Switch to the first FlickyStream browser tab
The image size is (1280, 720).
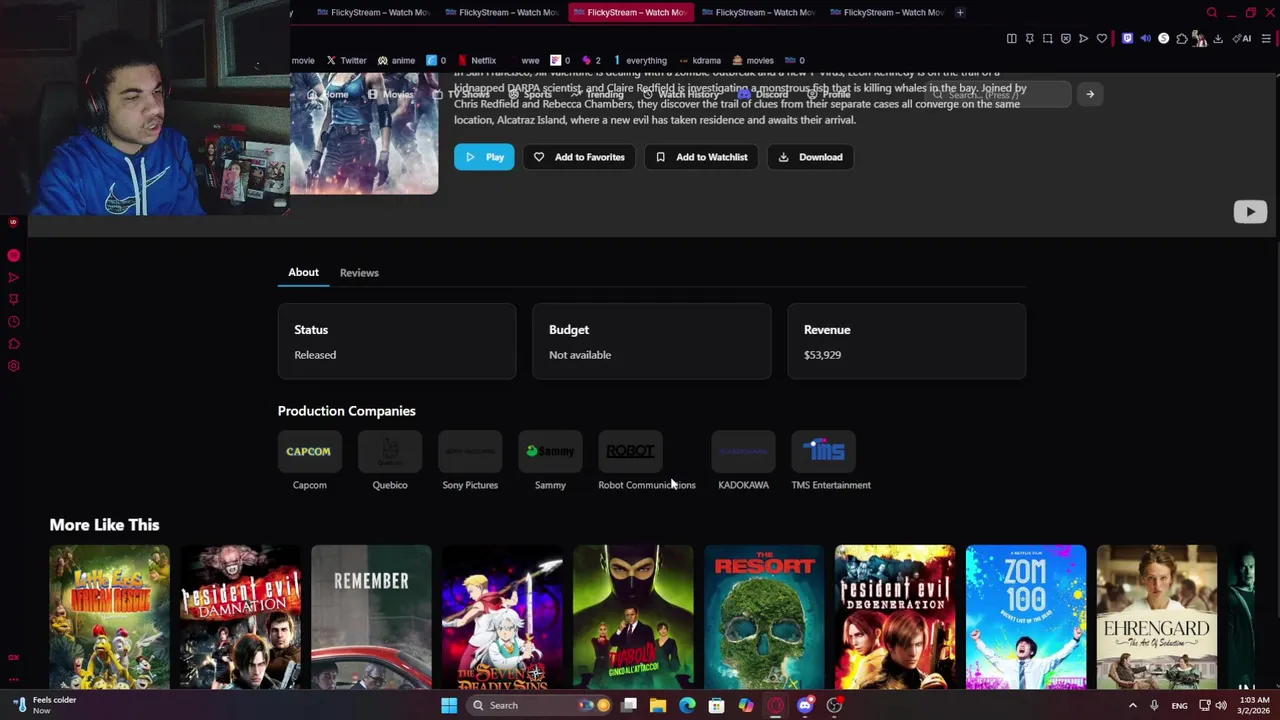(x=371, y=12)
